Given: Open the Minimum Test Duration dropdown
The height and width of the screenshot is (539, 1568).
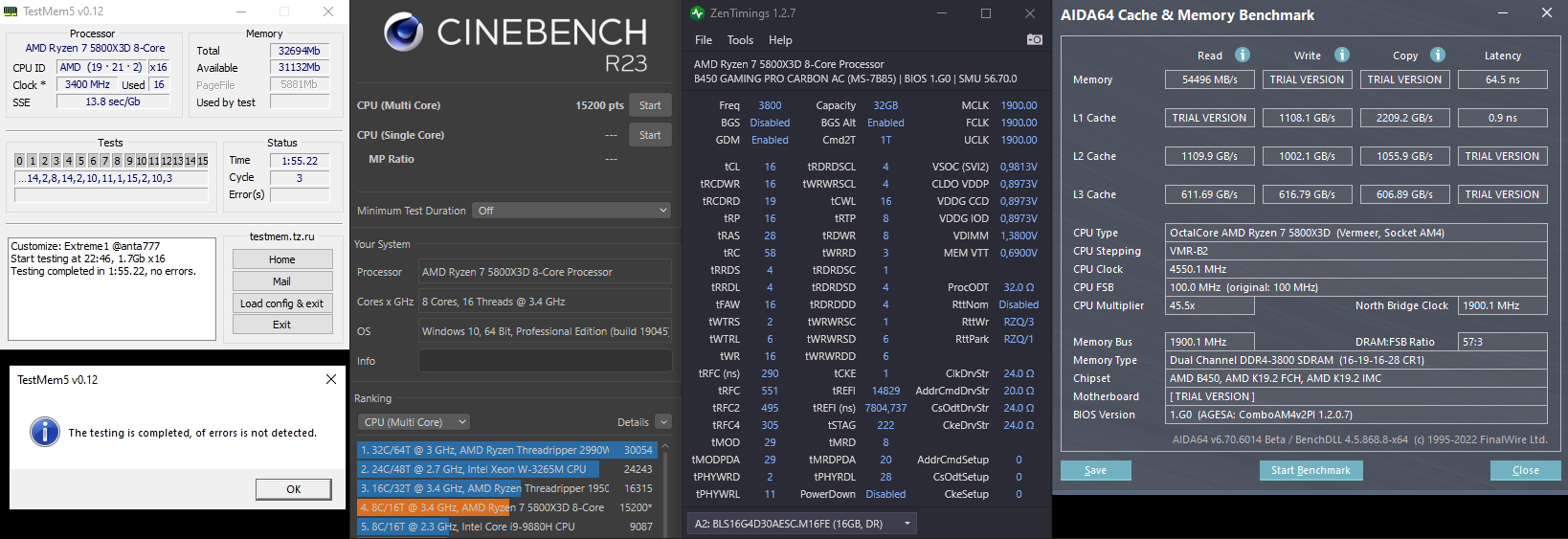Looking at the screenshot, I should [571, 211].
